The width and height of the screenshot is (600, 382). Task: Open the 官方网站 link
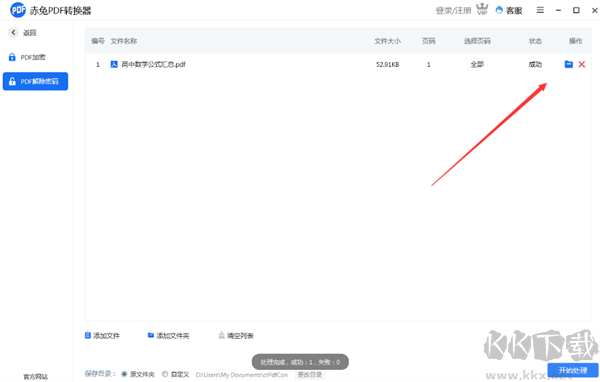click(x=36, y=377)
